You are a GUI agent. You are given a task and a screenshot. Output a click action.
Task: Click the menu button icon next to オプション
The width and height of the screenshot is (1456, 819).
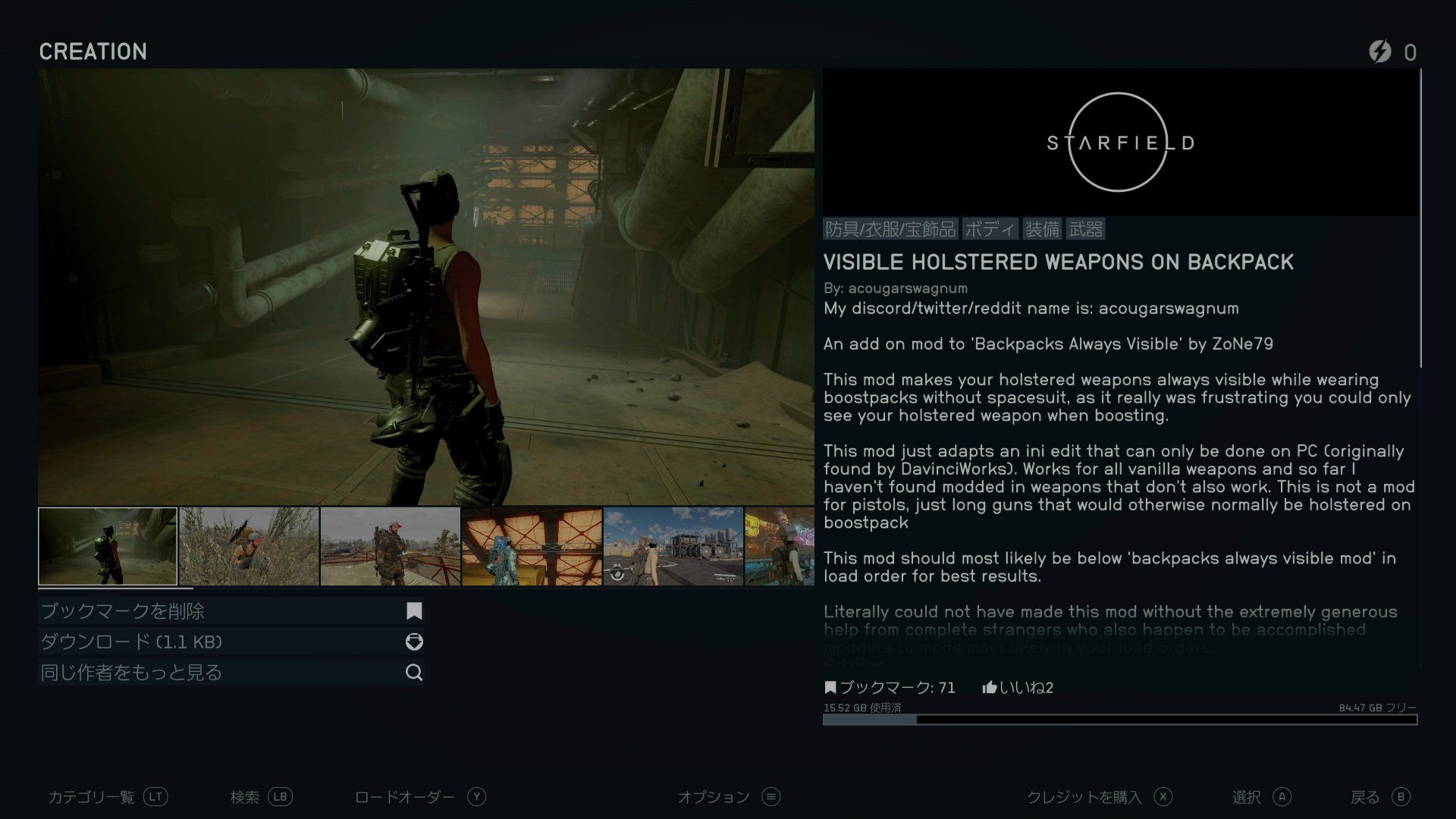click(x=771, y=797)
